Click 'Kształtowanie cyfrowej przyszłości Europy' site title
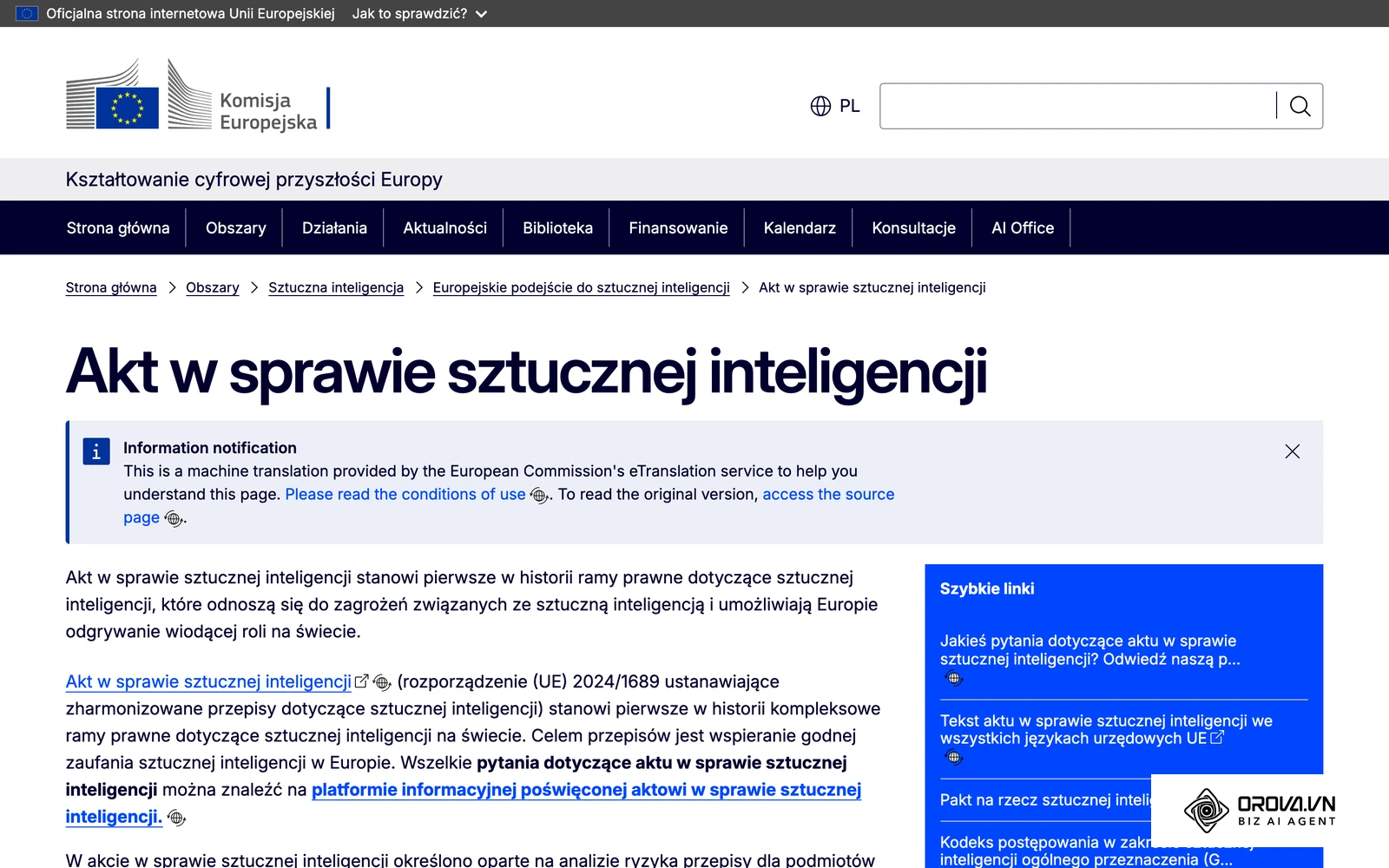1389x868 pixels. pos(253,180)
